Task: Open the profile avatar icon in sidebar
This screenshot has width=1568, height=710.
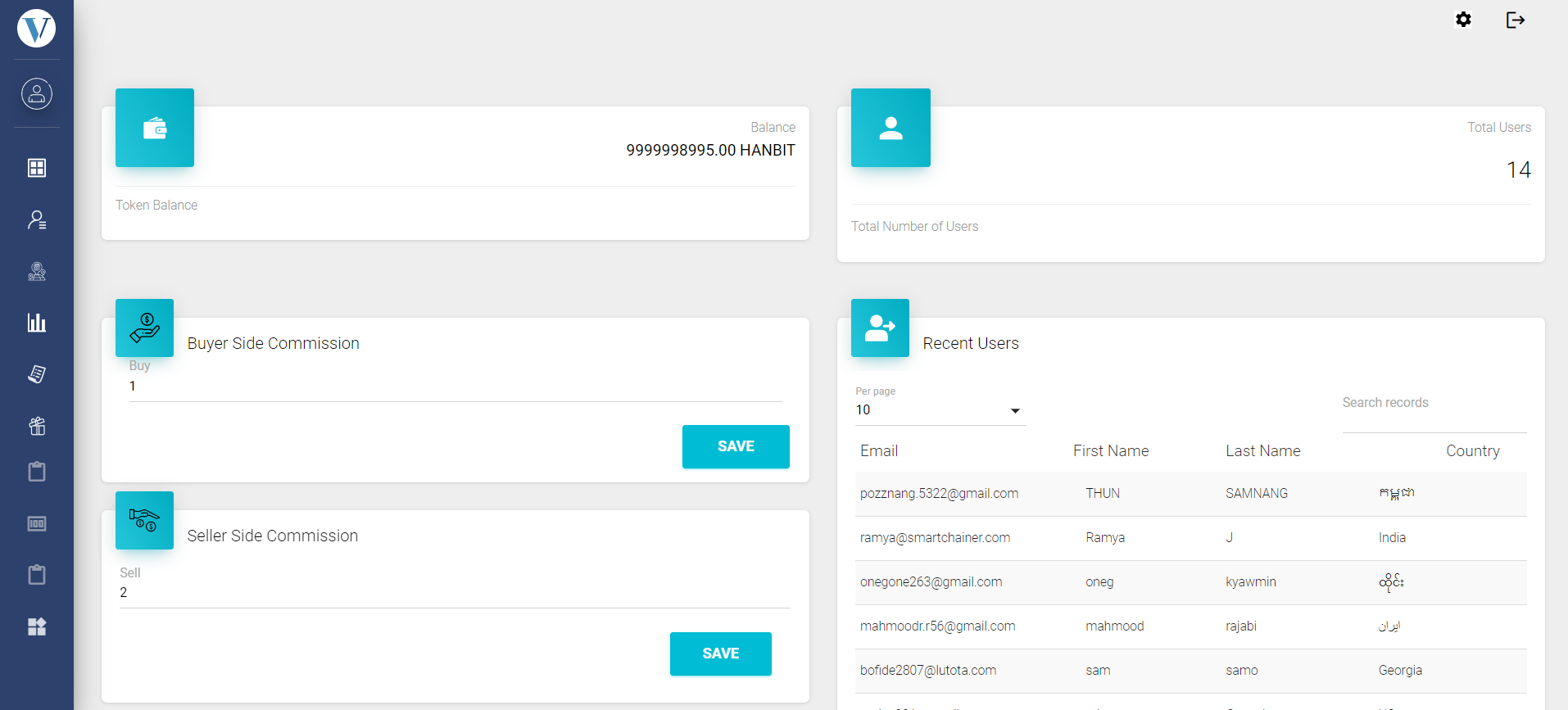Action: click(37, 94)
